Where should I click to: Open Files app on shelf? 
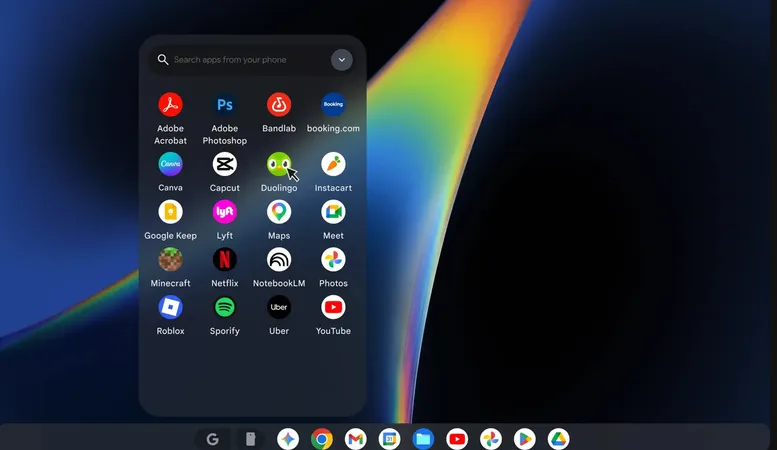pos(423,439)
